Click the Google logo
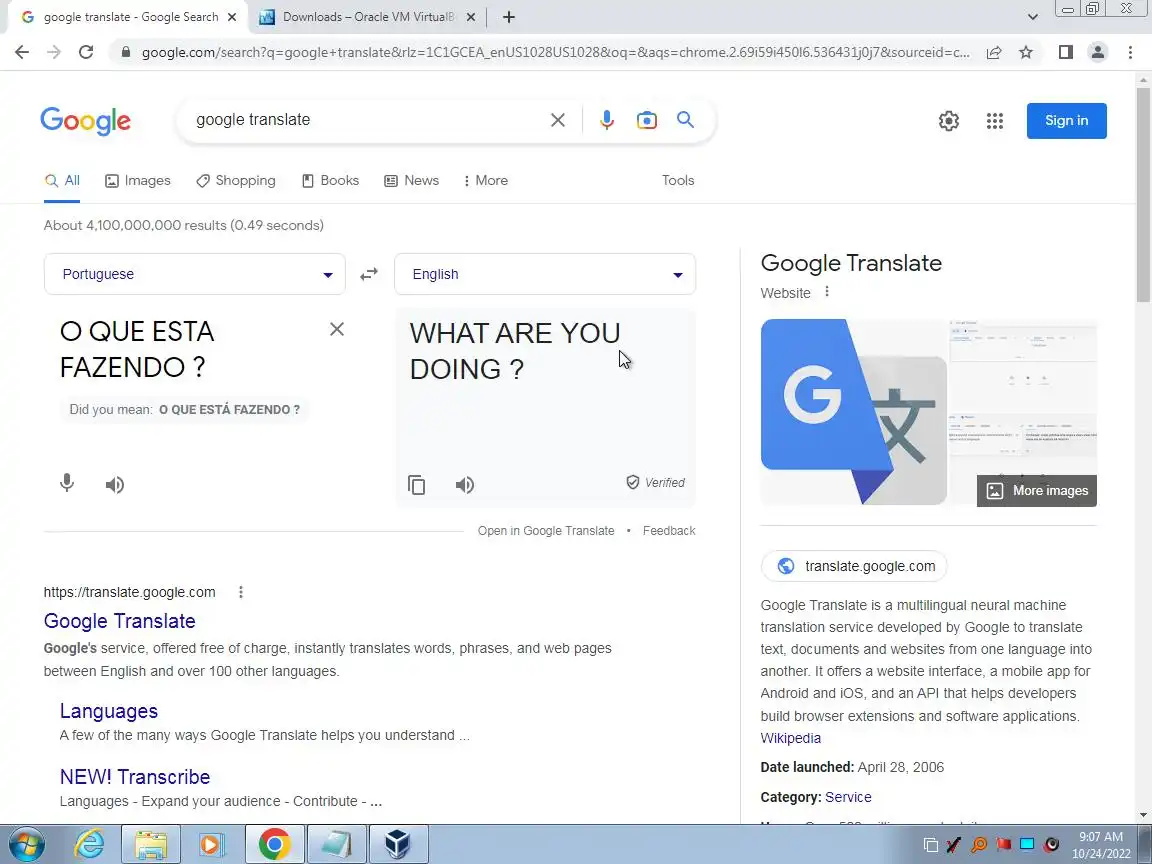Screen dimensions: 1152x864 [x=85, y=121]
